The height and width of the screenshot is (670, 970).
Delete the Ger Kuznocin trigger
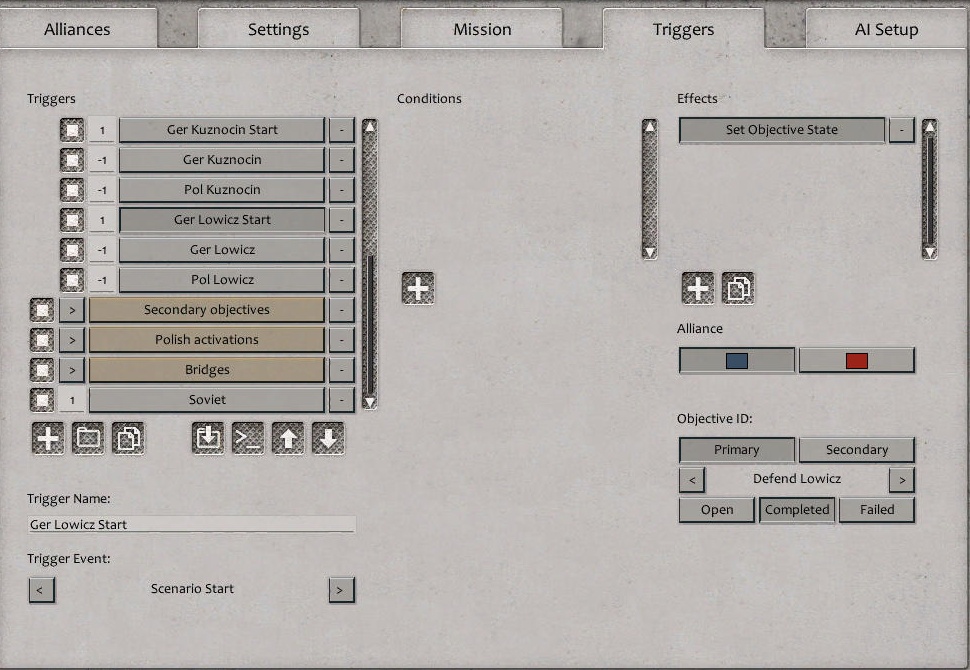point(341,160)
